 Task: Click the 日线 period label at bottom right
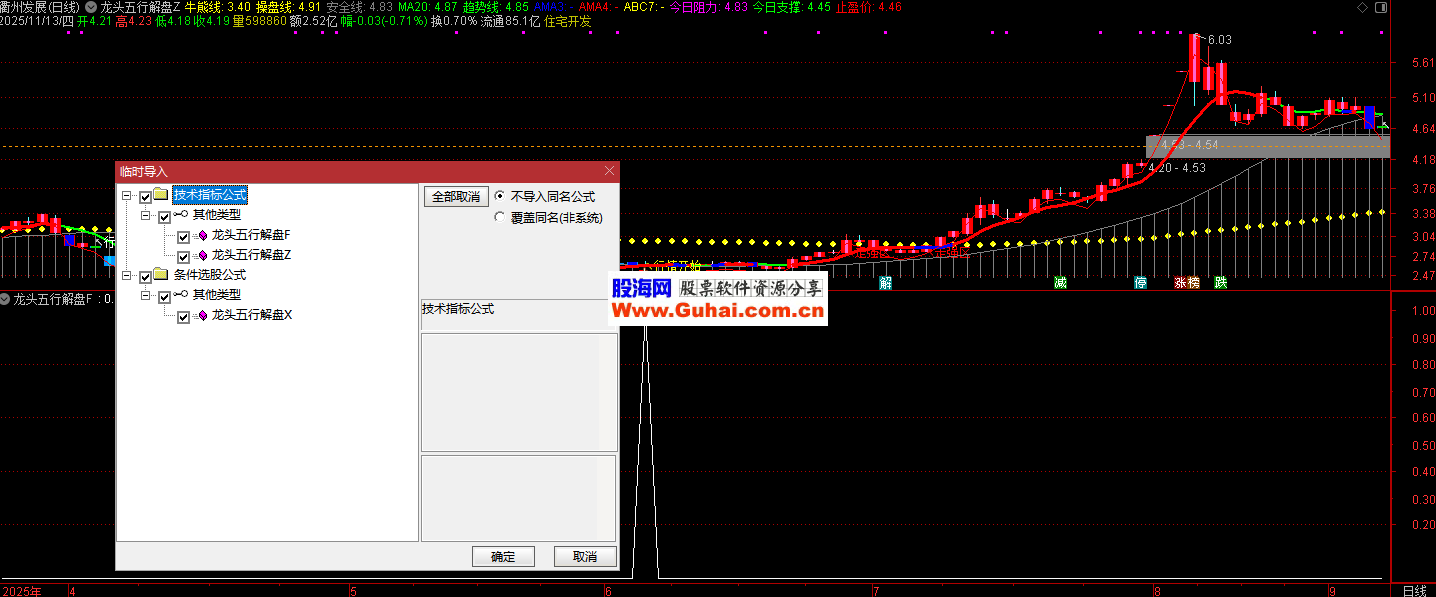pyautogui.click(x=1414, y=590)
